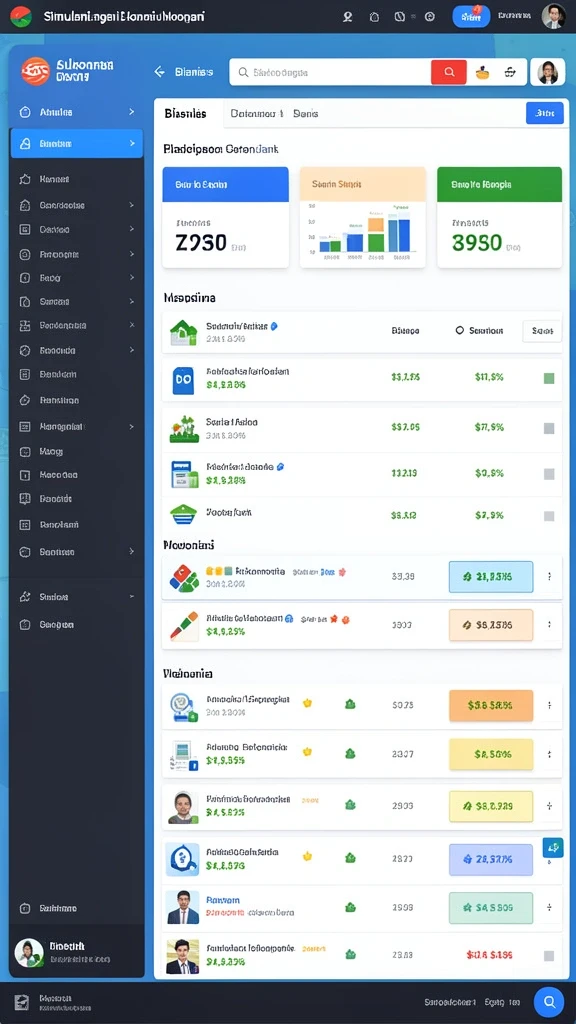Open avatar of the man wearing a cap
The width and height of the screenshot is (576, 1024).
[183, 807]
